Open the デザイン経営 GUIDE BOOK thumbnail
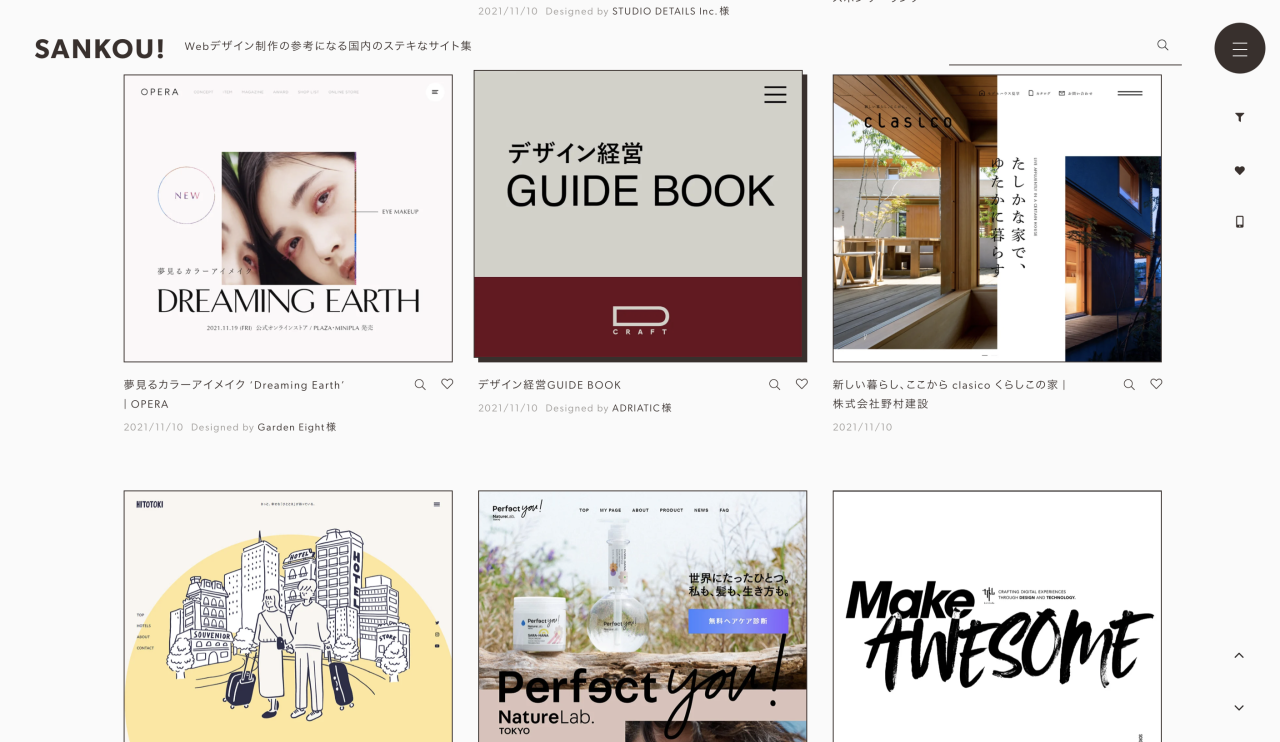1280x742 pixels. (638, 214)
